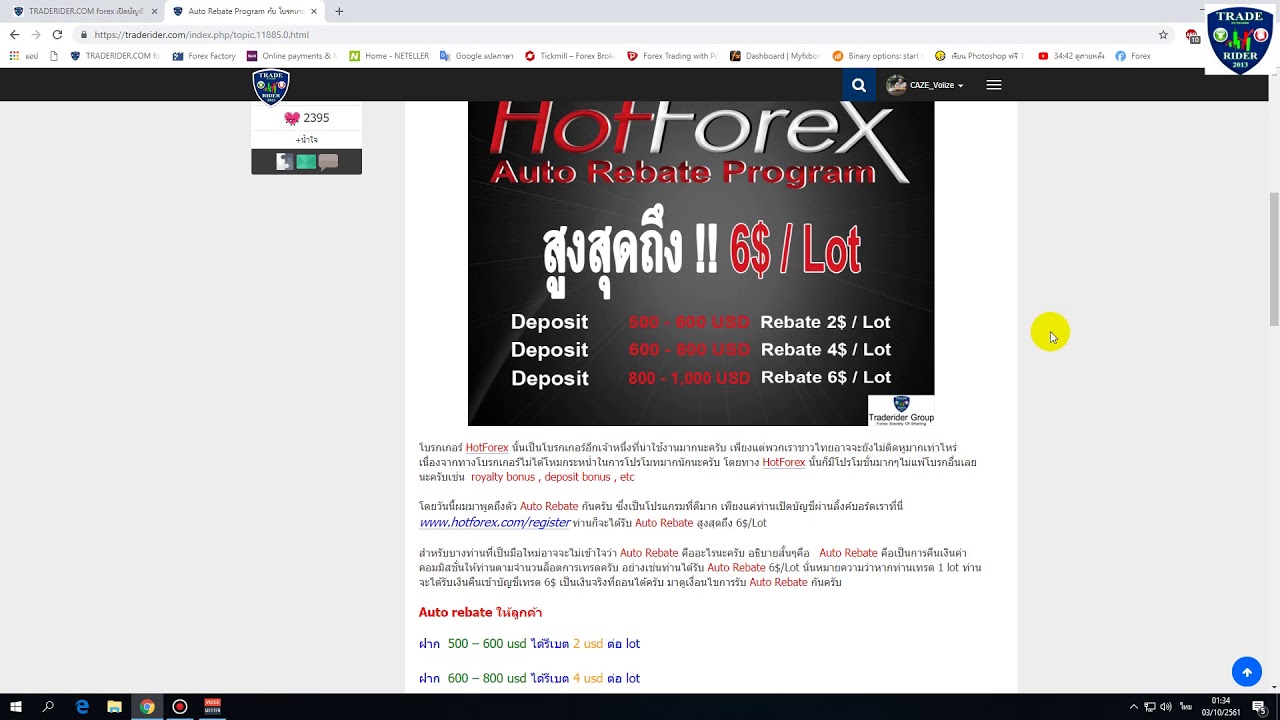Click the scroll-to-top arrow button
The width and height of the screenshot is (1280, 720).
(x=1247, y=672)
